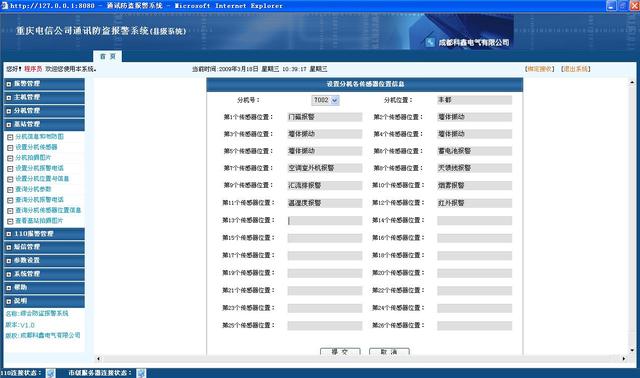Click the 第11个传感器位置 field
640x378 pixels.
pos(324,203)
